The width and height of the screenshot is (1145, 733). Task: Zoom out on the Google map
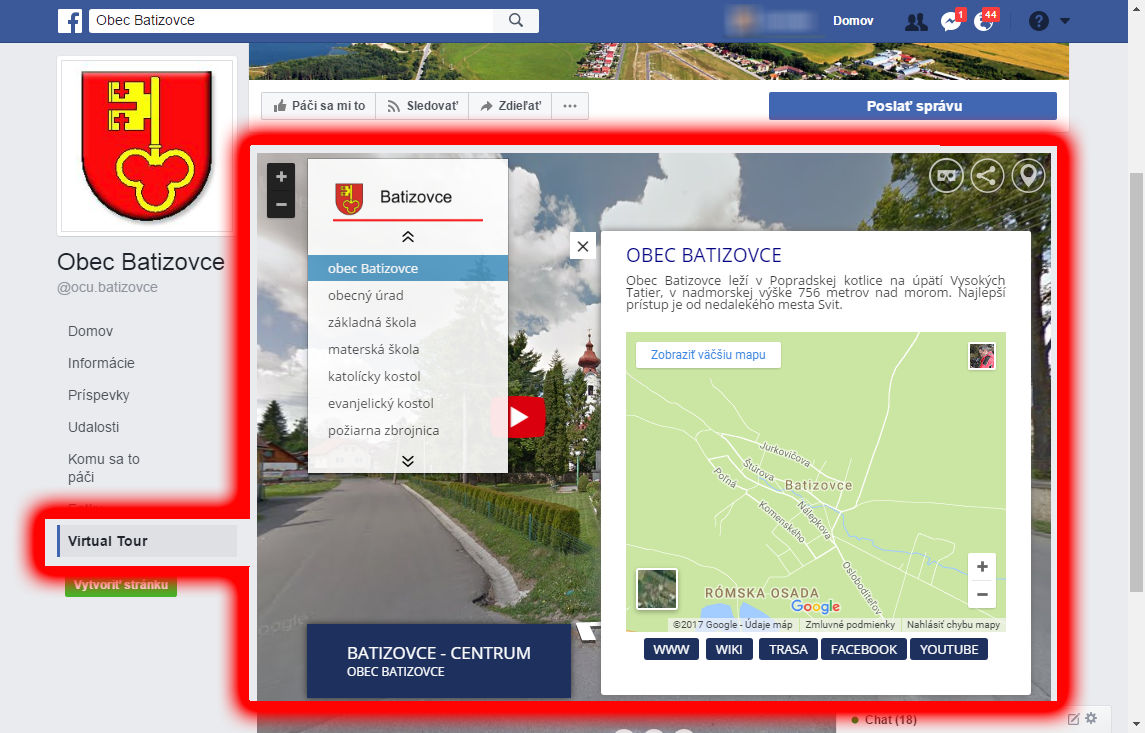982,594
